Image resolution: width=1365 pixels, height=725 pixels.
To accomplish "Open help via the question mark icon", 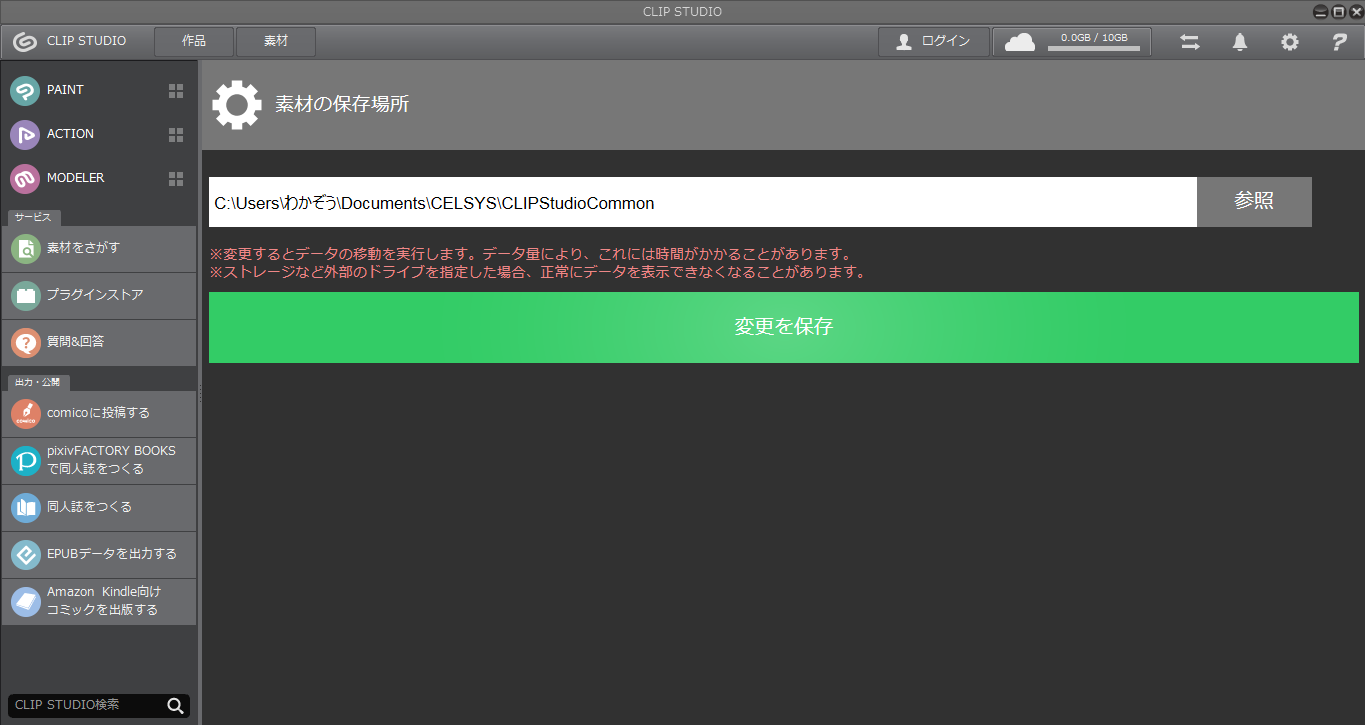I will coord(1340,42).
